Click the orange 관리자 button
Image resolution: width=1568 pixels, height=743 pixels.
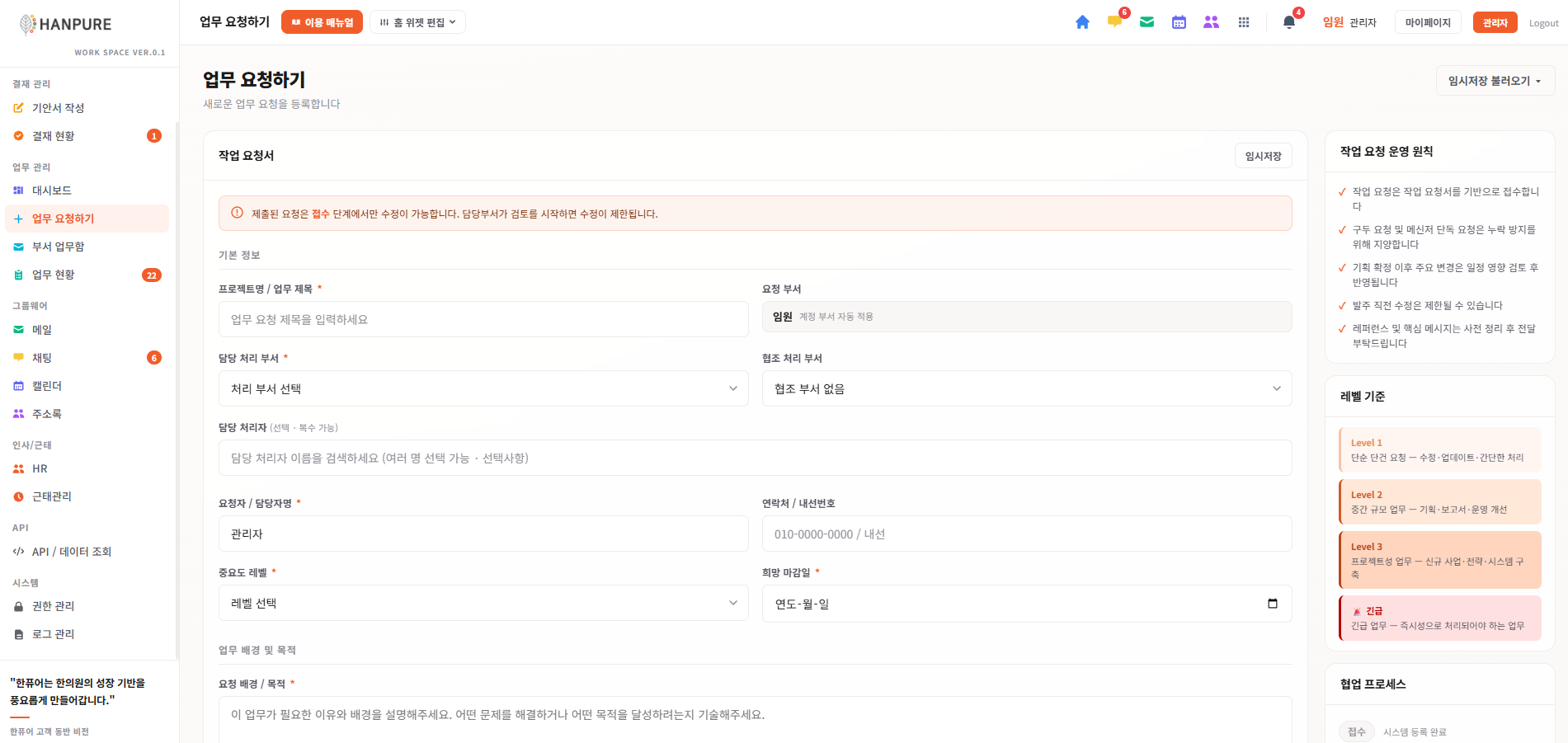click(x=1495, y=22)
